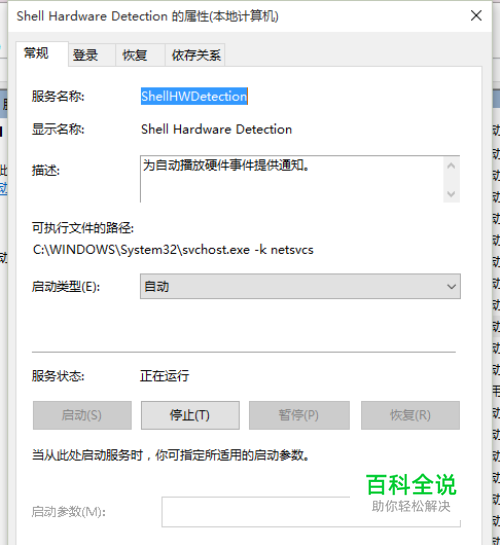The image size is (500, 545).
Task: Click the 服务名称 label
Action: [58, 96]
